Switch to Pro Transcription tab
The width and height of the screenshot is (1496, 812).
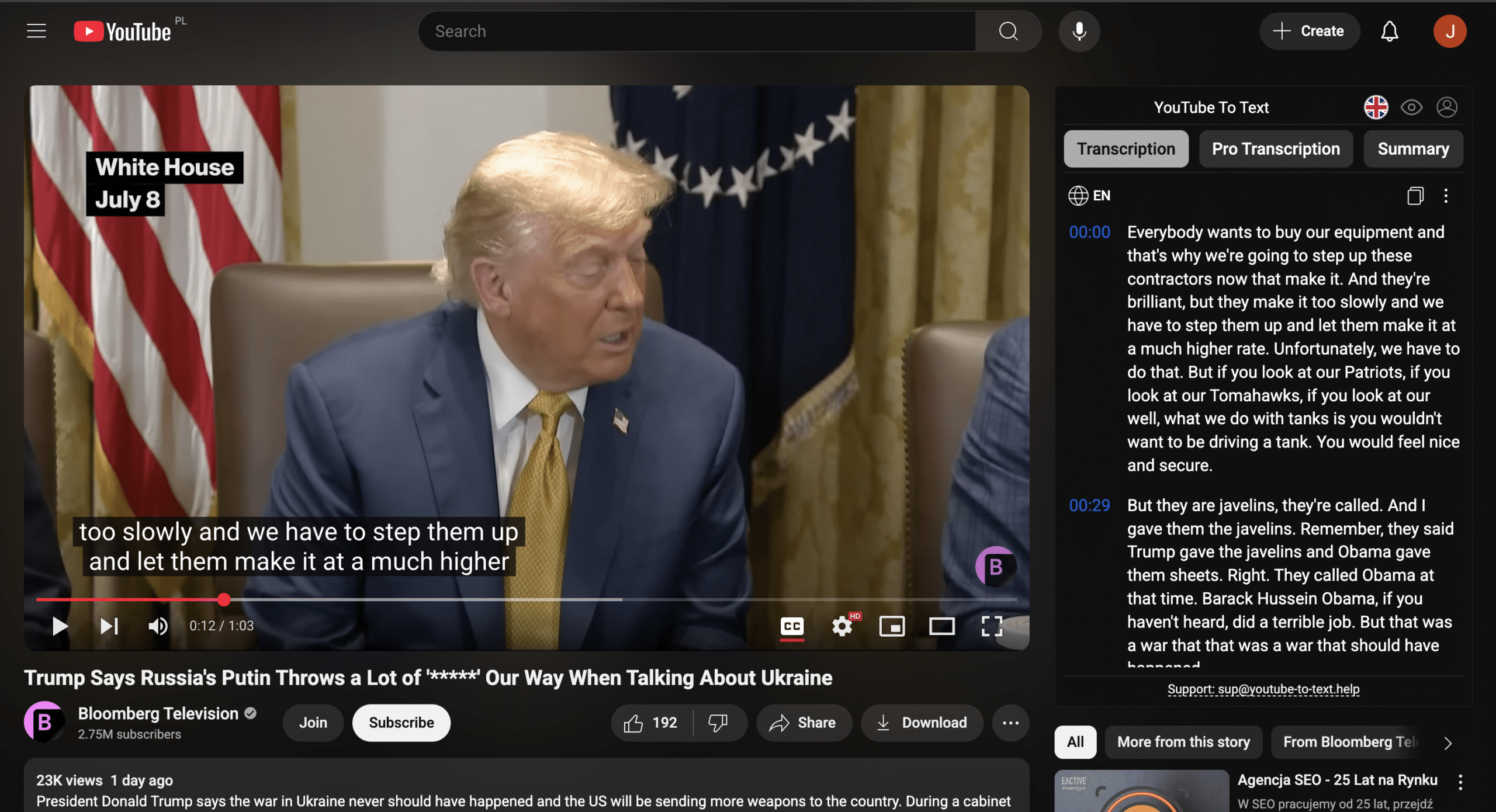point(1276,149)
